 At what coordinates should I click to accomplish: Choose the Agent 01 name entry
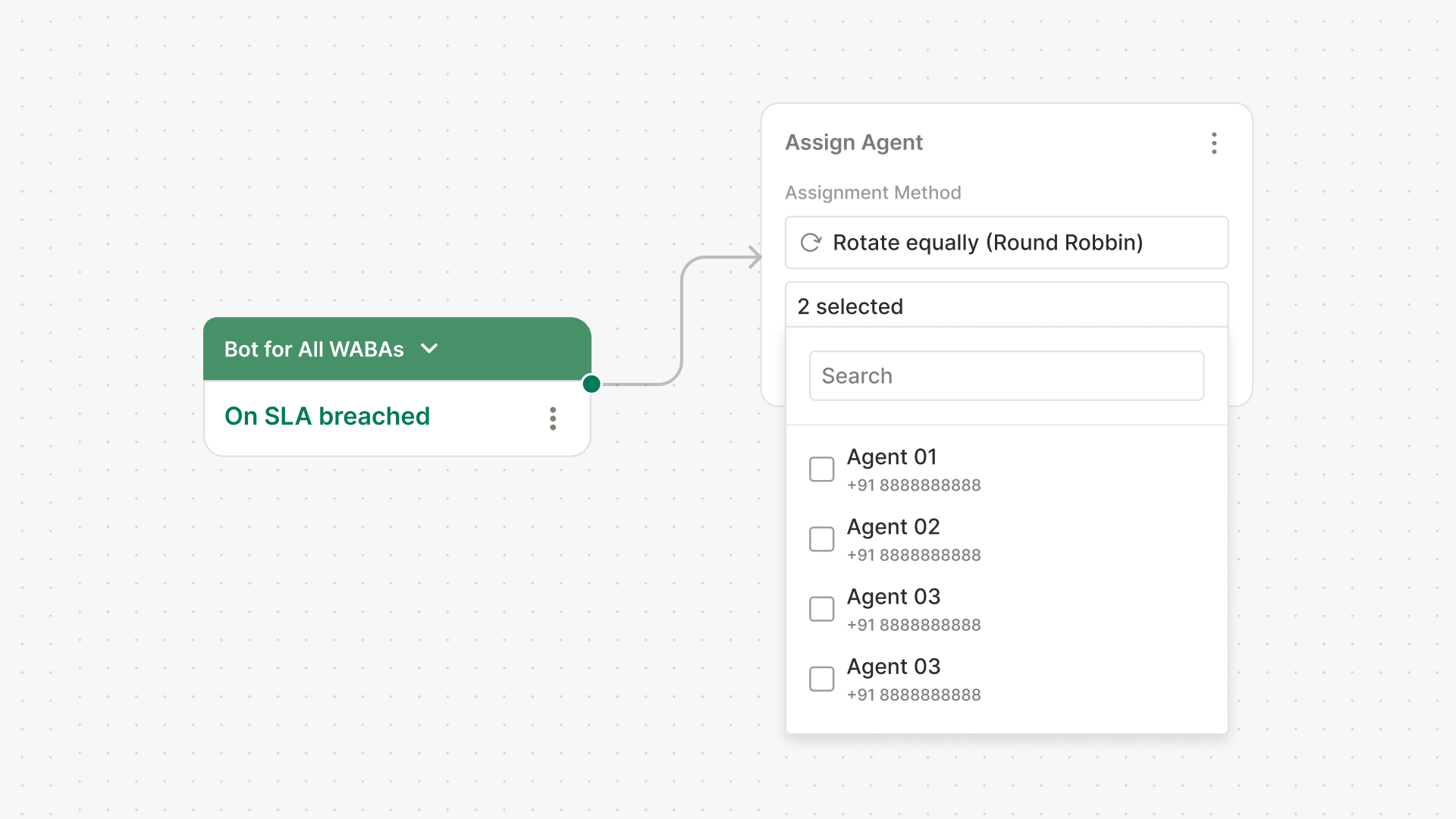pos(892,457)
